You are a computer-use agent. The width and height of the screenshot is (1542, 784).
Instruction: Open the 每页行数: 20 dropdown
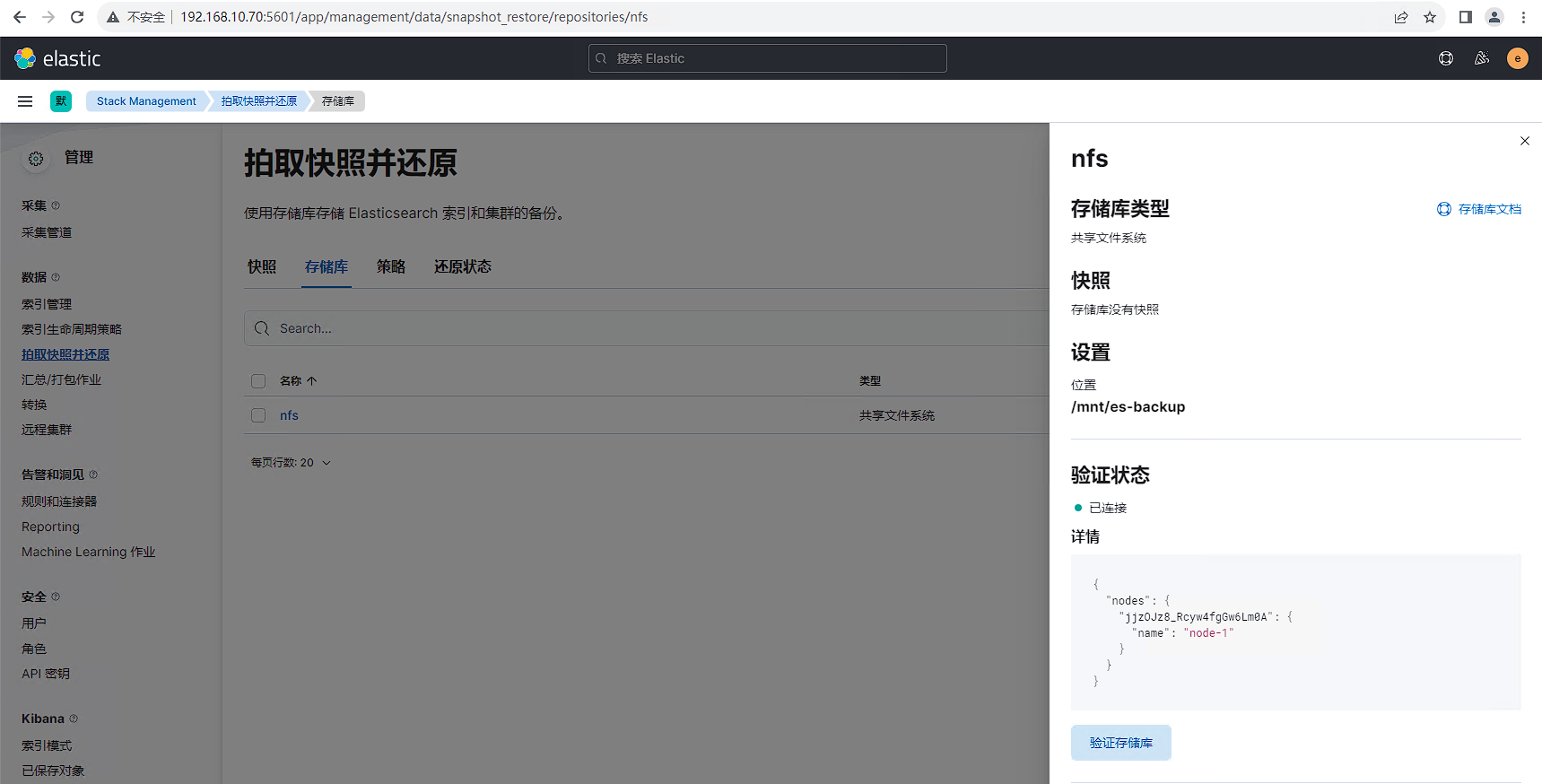pos(291,463)
